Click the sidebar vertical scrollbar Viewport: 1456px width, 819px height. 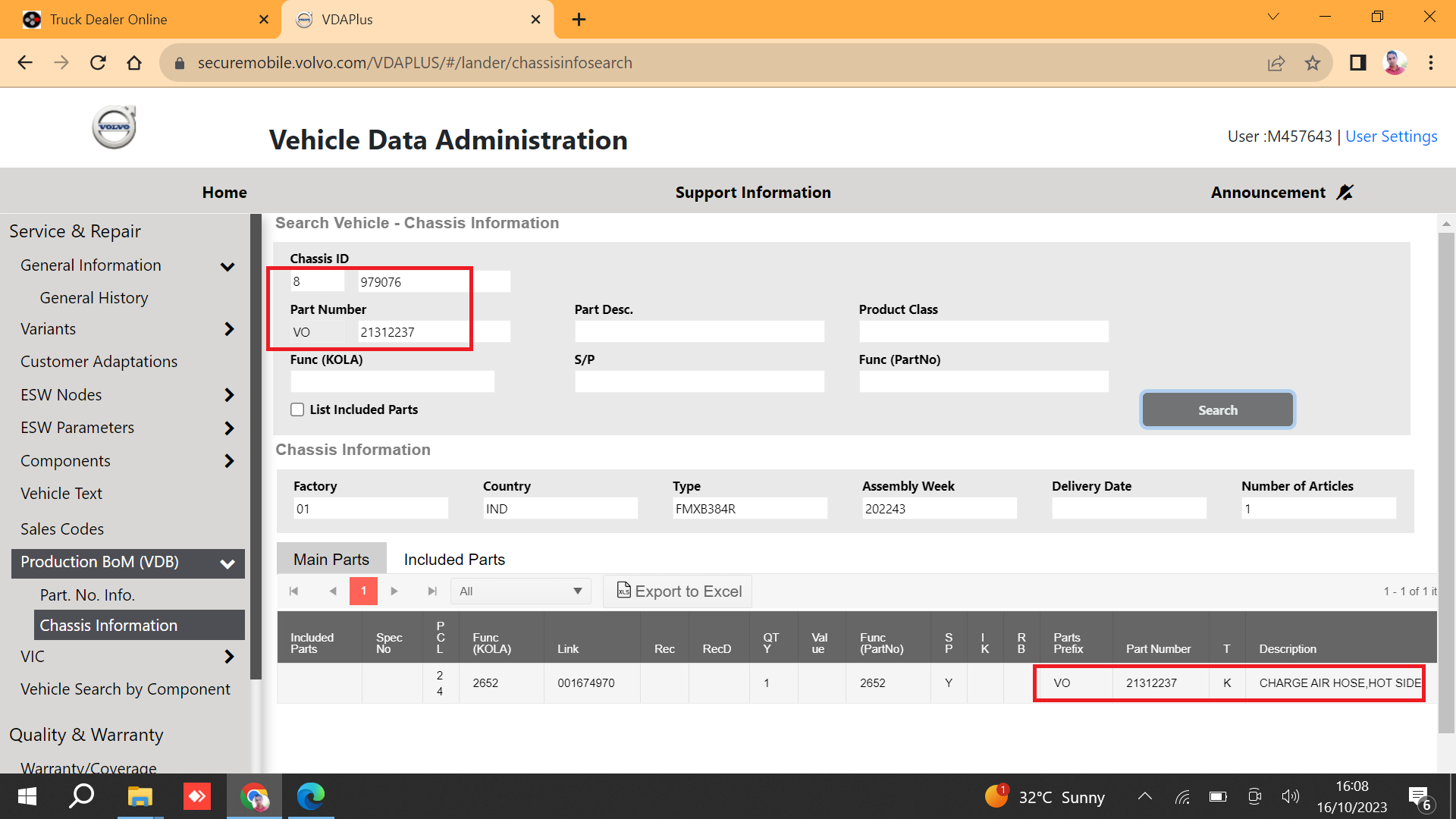point(256,447)
